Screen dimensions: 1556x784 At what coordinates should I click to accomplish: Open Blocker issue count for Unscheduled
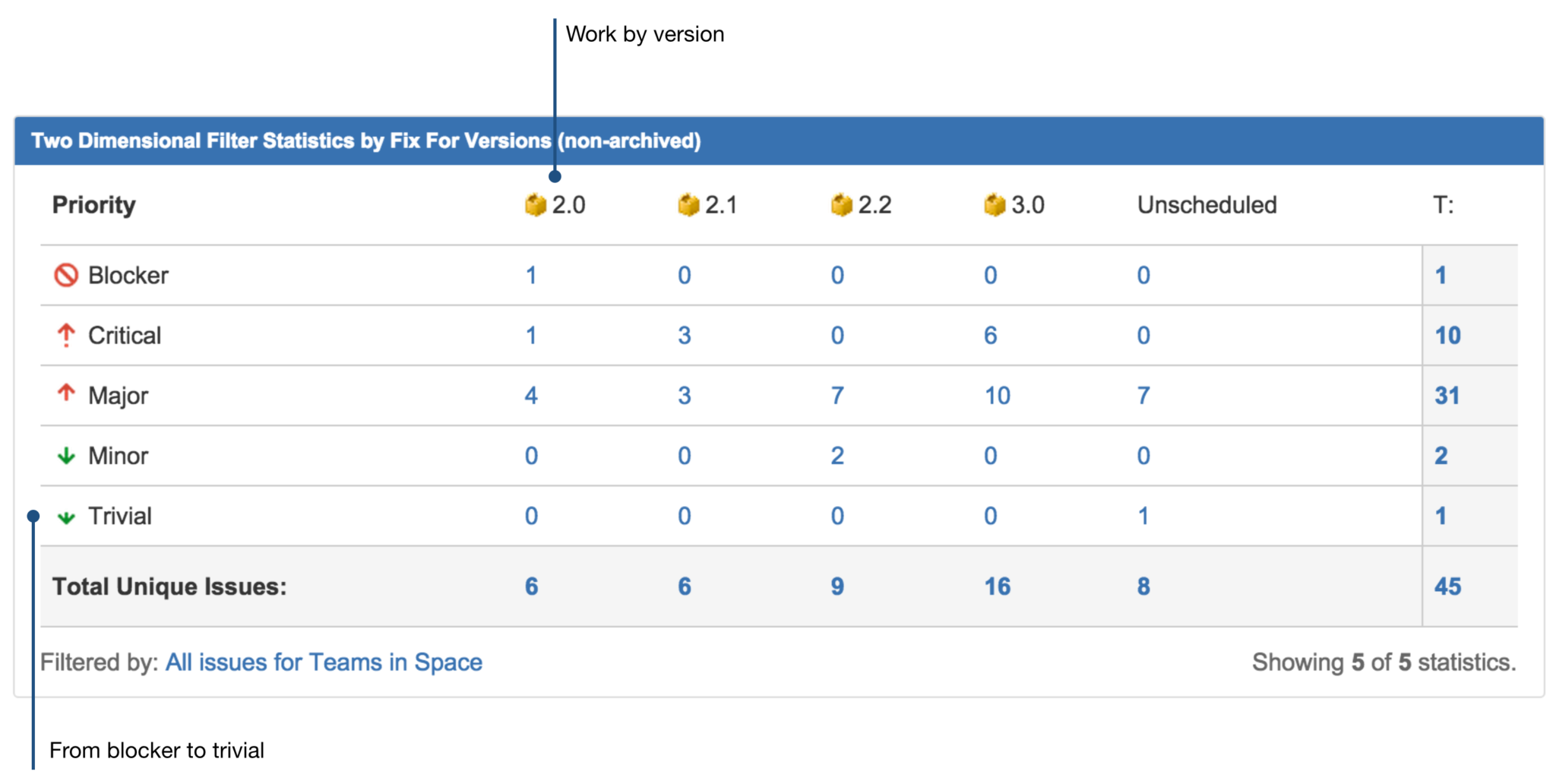click(1143, 275)
